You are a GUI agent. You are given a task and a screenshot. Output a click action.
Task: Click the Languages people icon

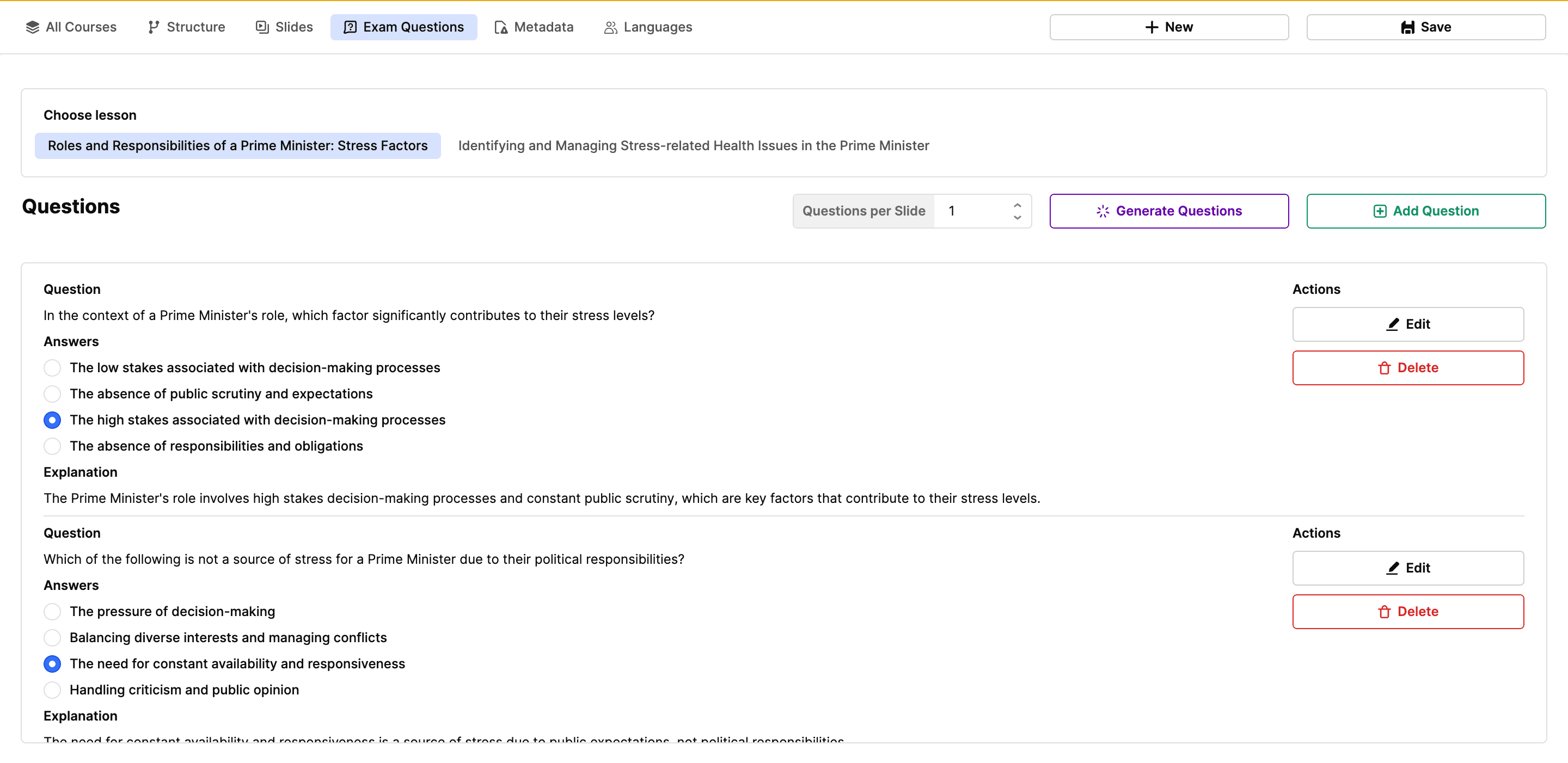(610, 27)
